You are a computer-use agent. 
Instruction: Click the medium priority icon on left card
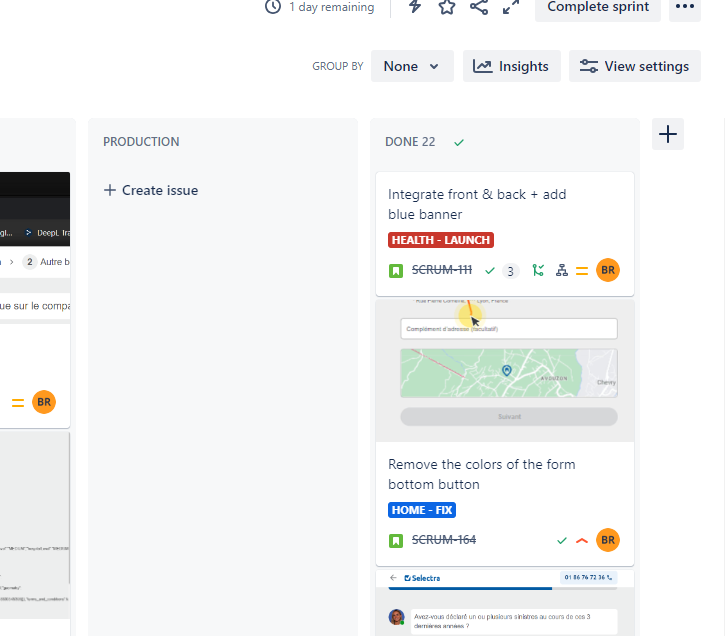tap(18, 403)
